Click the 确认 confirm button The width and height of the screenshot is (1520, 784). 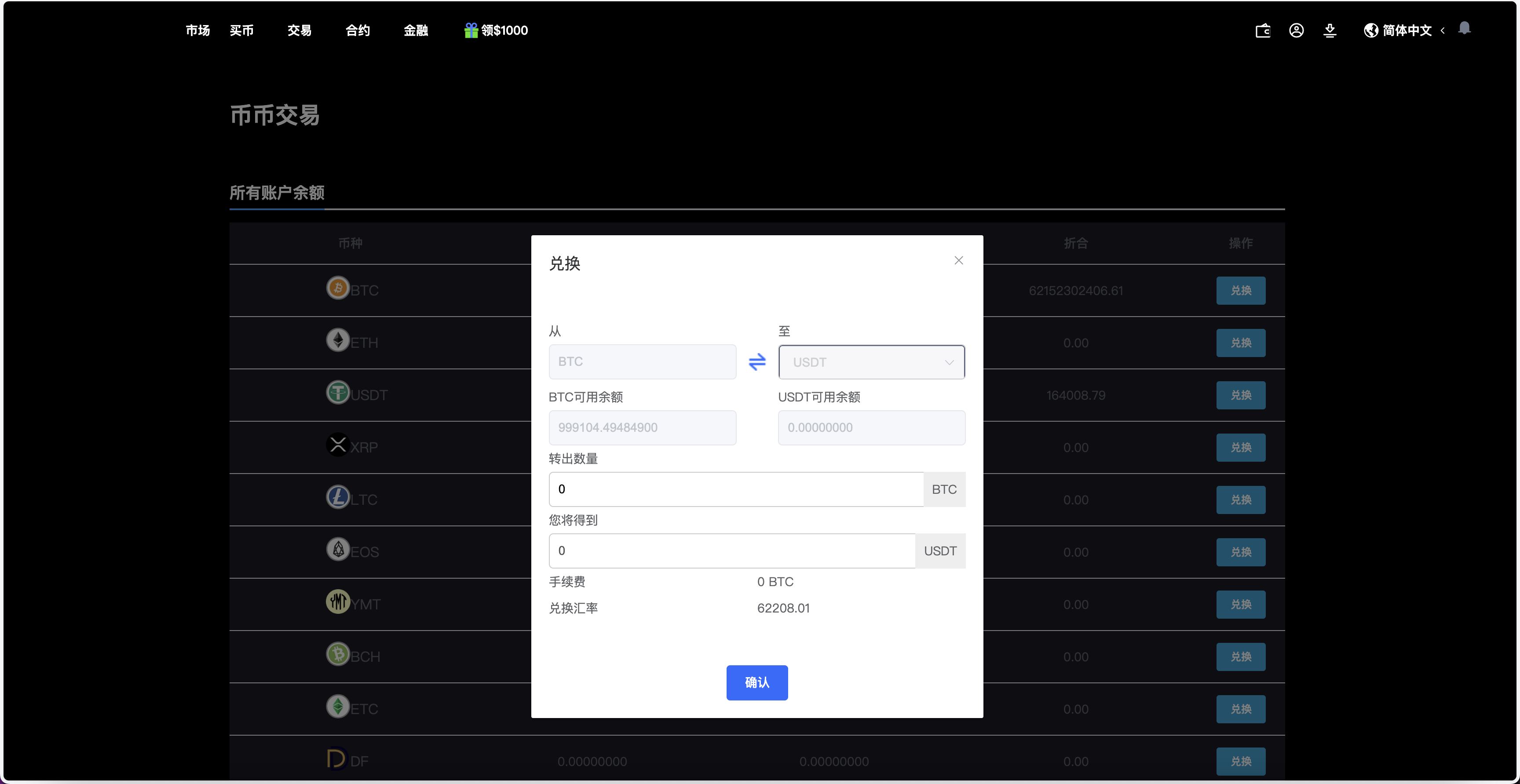coord(757,682)
